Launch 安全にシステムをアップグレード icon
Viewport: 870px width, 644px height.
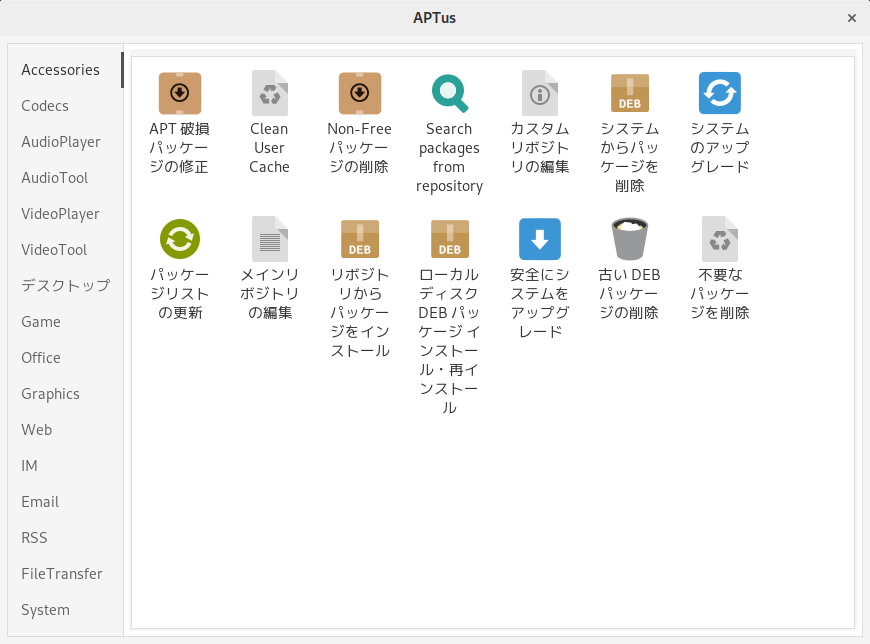click(540, 239)
